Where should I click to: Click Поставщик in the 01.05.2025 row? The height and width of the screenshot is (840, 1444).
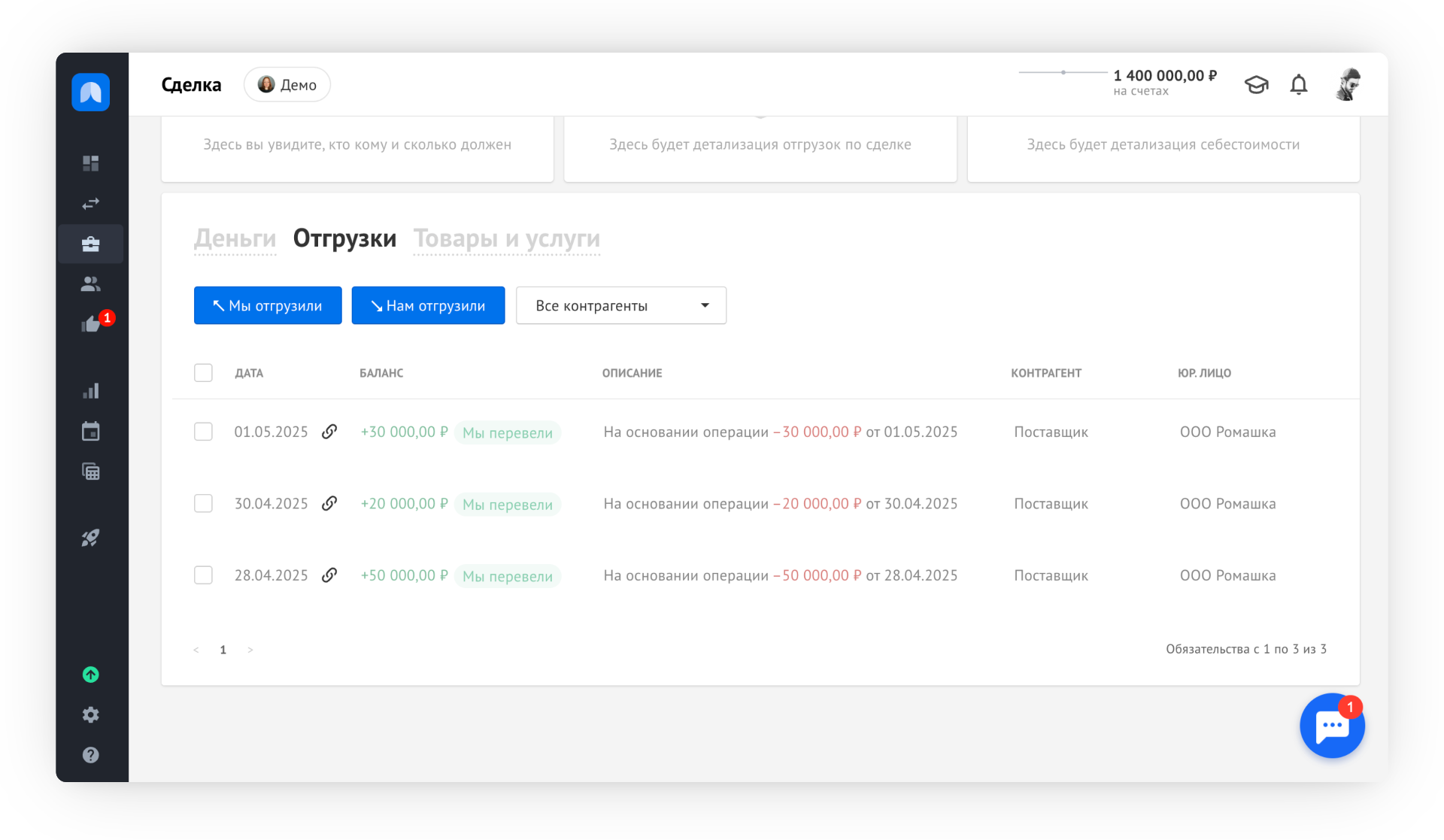[1051, 432]
